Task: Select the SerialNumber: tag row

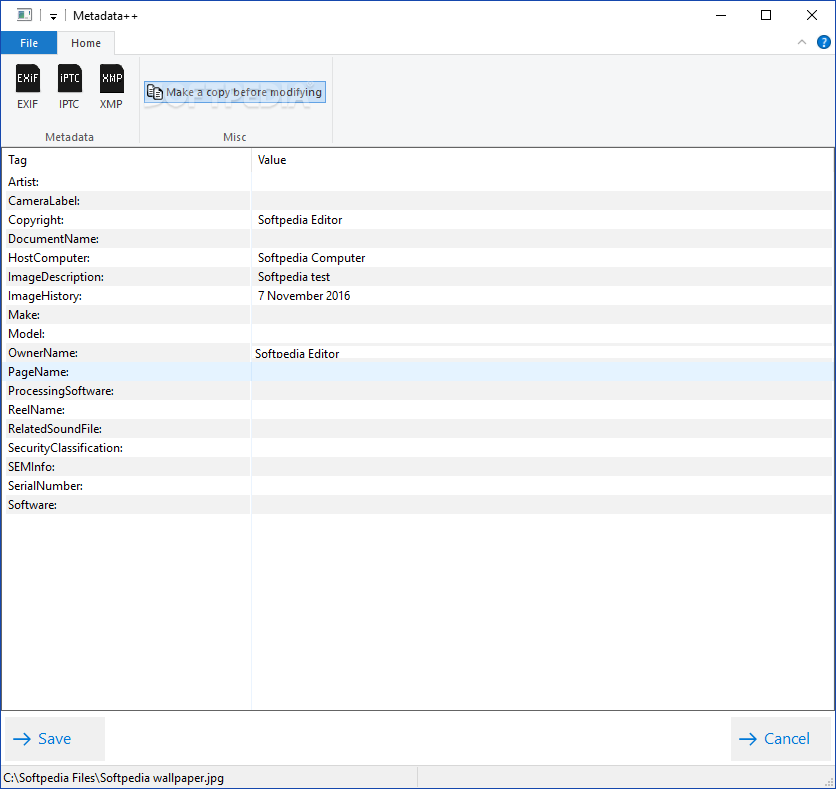Action: 418,486
